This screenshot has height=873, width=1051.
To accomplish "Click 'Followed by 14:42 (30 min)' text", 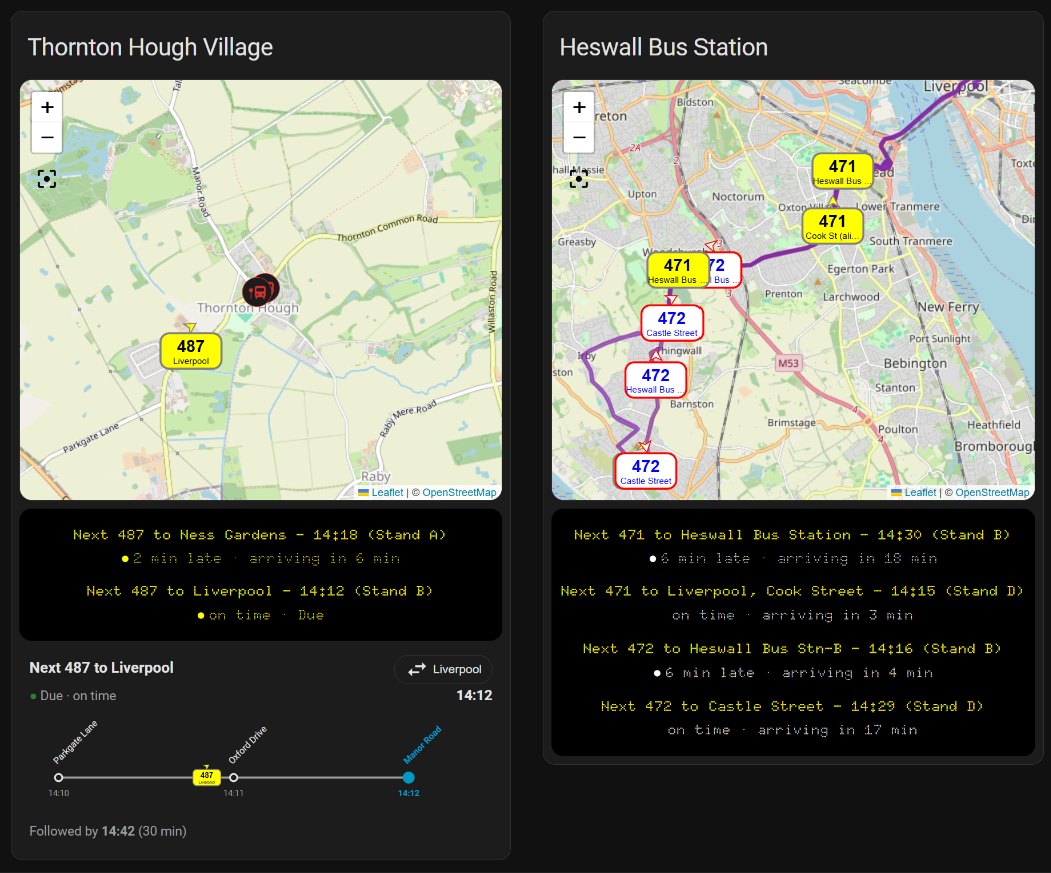I will [x=108, y=831].
